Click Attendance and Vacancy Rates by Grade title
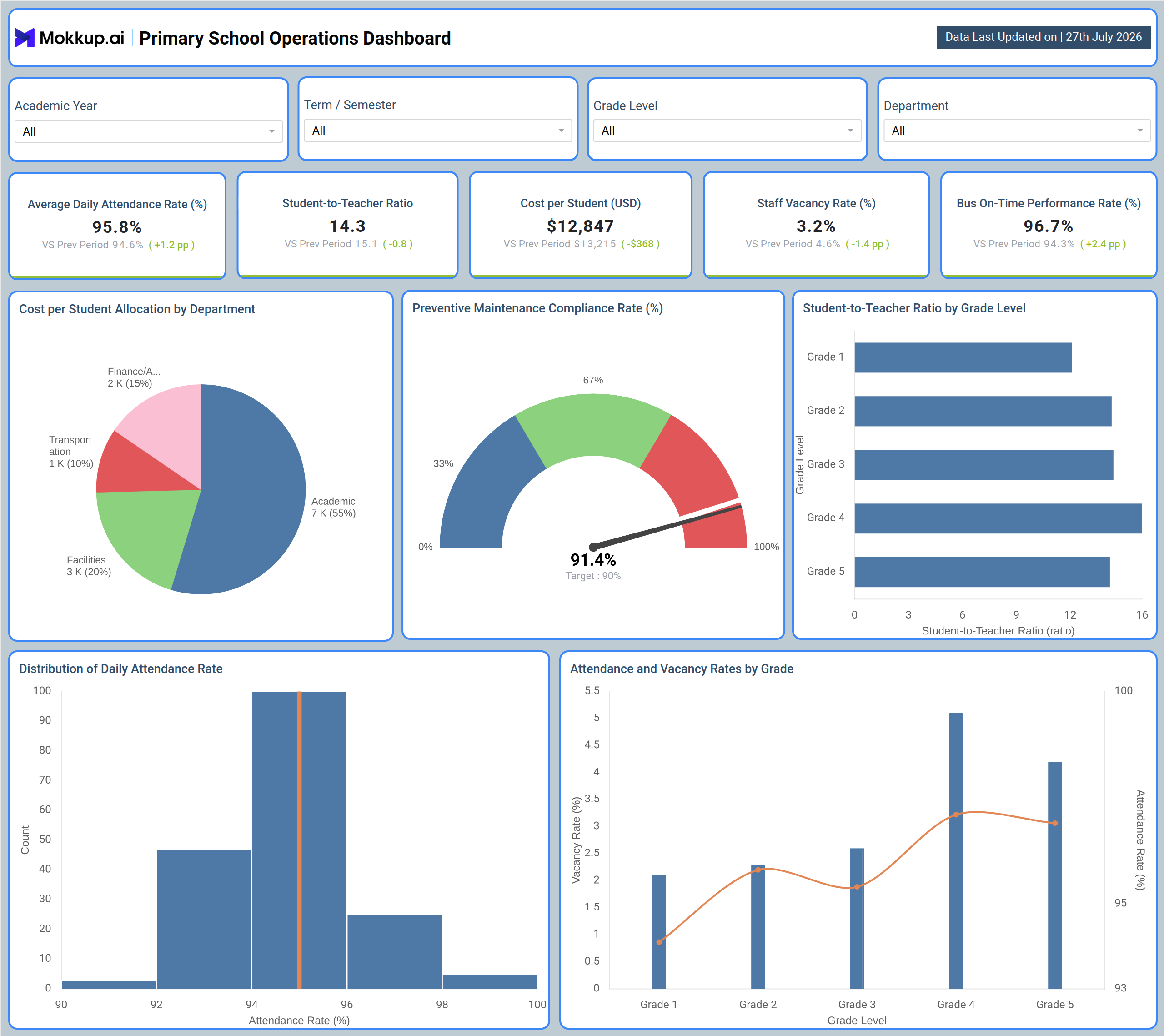The height and width of the screenshot is (1036, 1164). coord(682,669)
